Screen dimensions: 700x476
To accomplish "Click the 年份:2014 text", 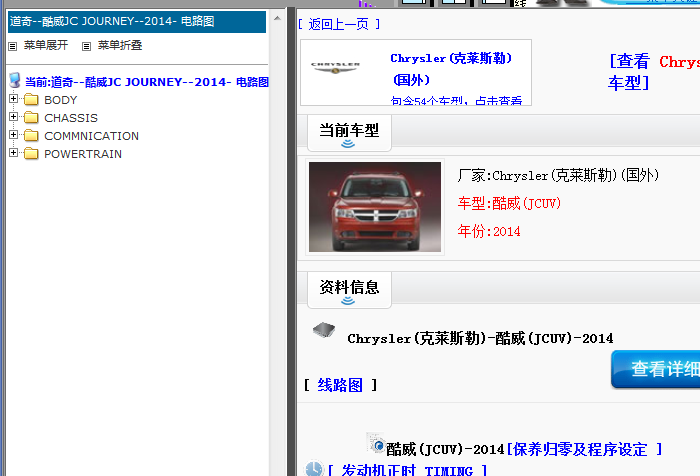I will coord(489,231).
